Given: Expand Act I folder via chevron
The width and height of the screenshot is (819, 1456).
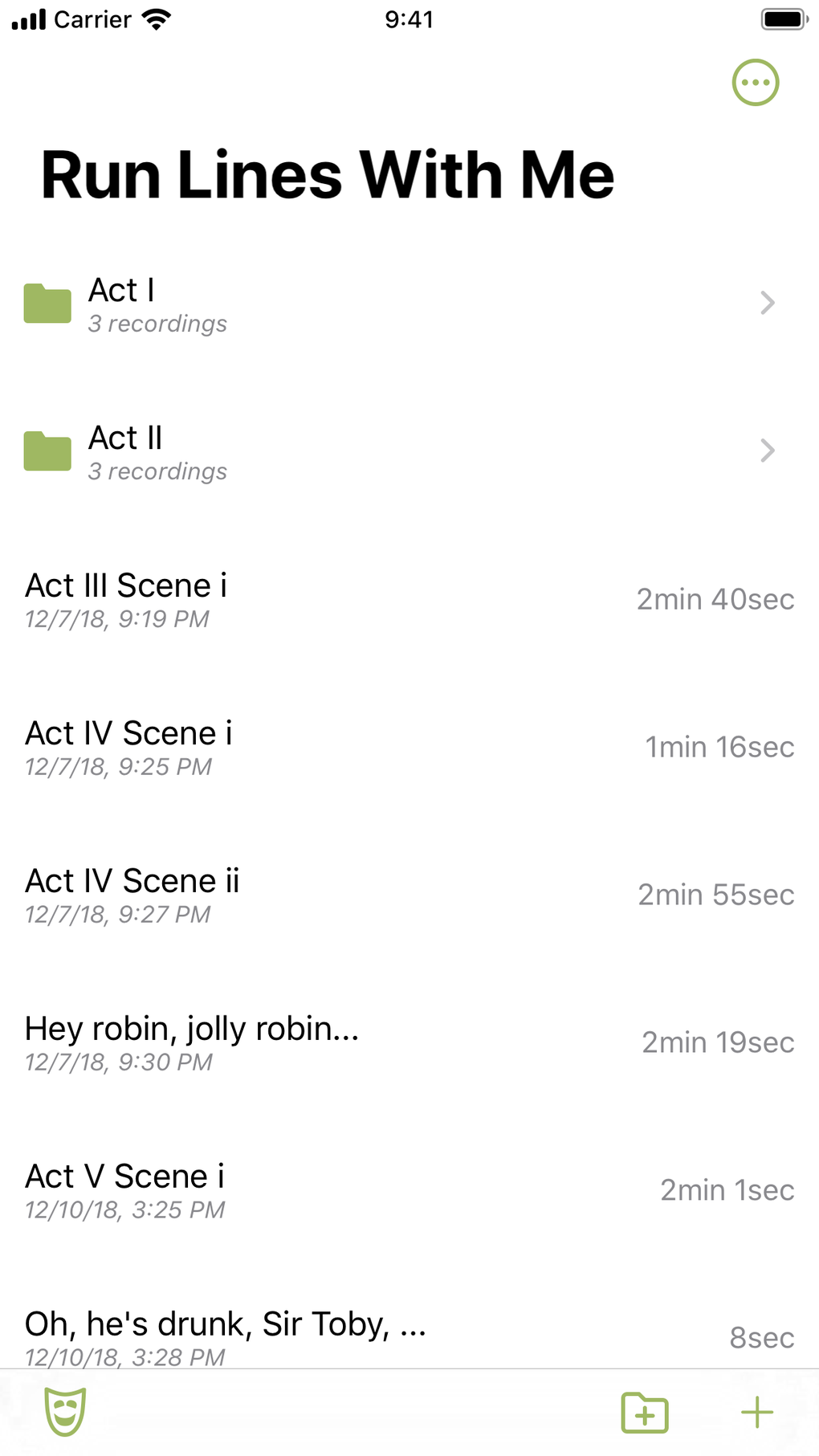Looking at the screenshot, I should pos(767,303).
